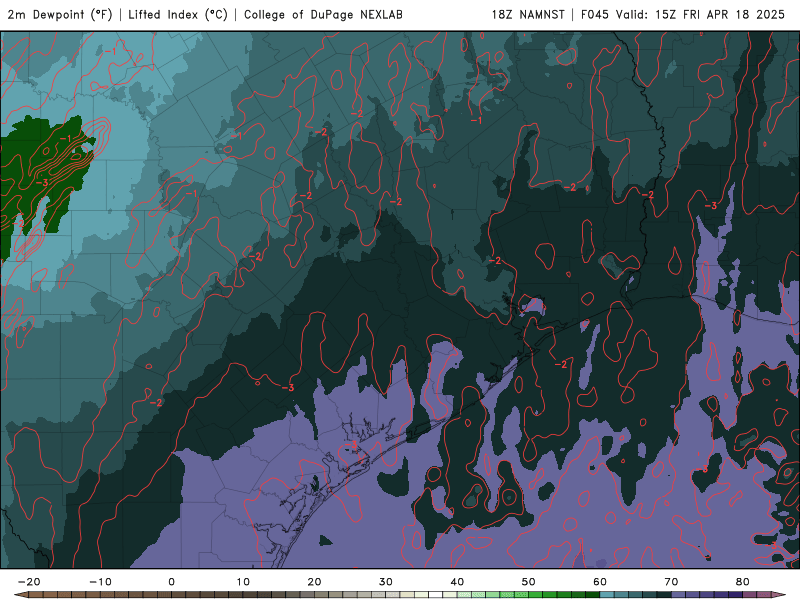Viewport: 800px width, 600px height.
Task: Click the -20 value on the color scale
Action: tap(29, 582)
